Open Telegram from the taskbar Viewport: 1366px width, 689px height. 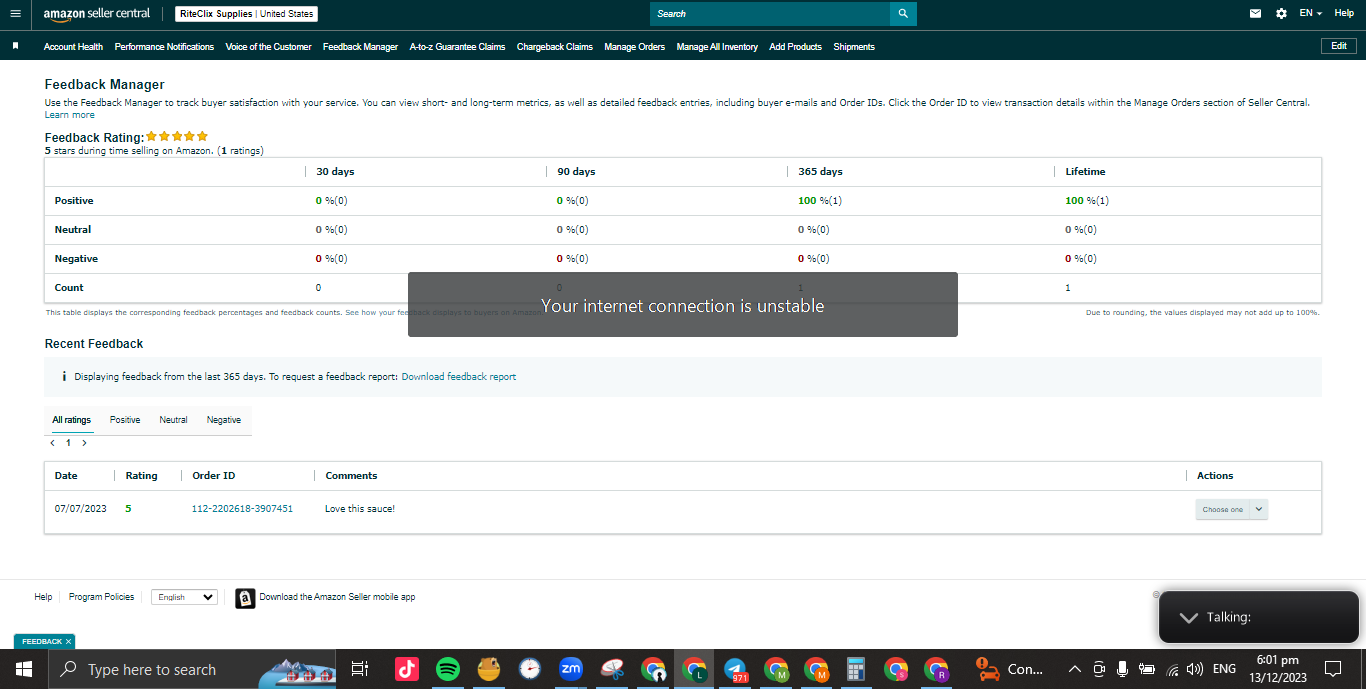[735, 669]
